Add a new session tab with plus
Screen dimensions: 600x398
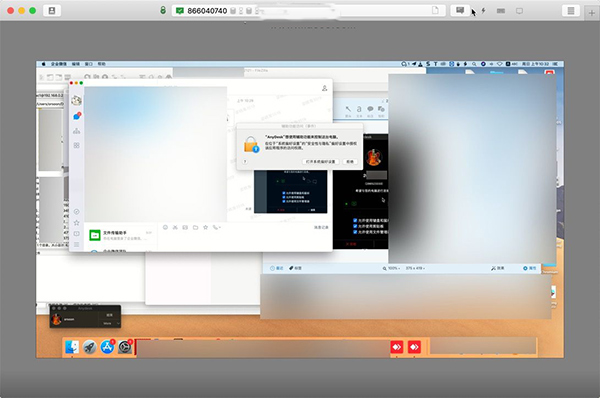pyautogui.click(x=592, y=12)
